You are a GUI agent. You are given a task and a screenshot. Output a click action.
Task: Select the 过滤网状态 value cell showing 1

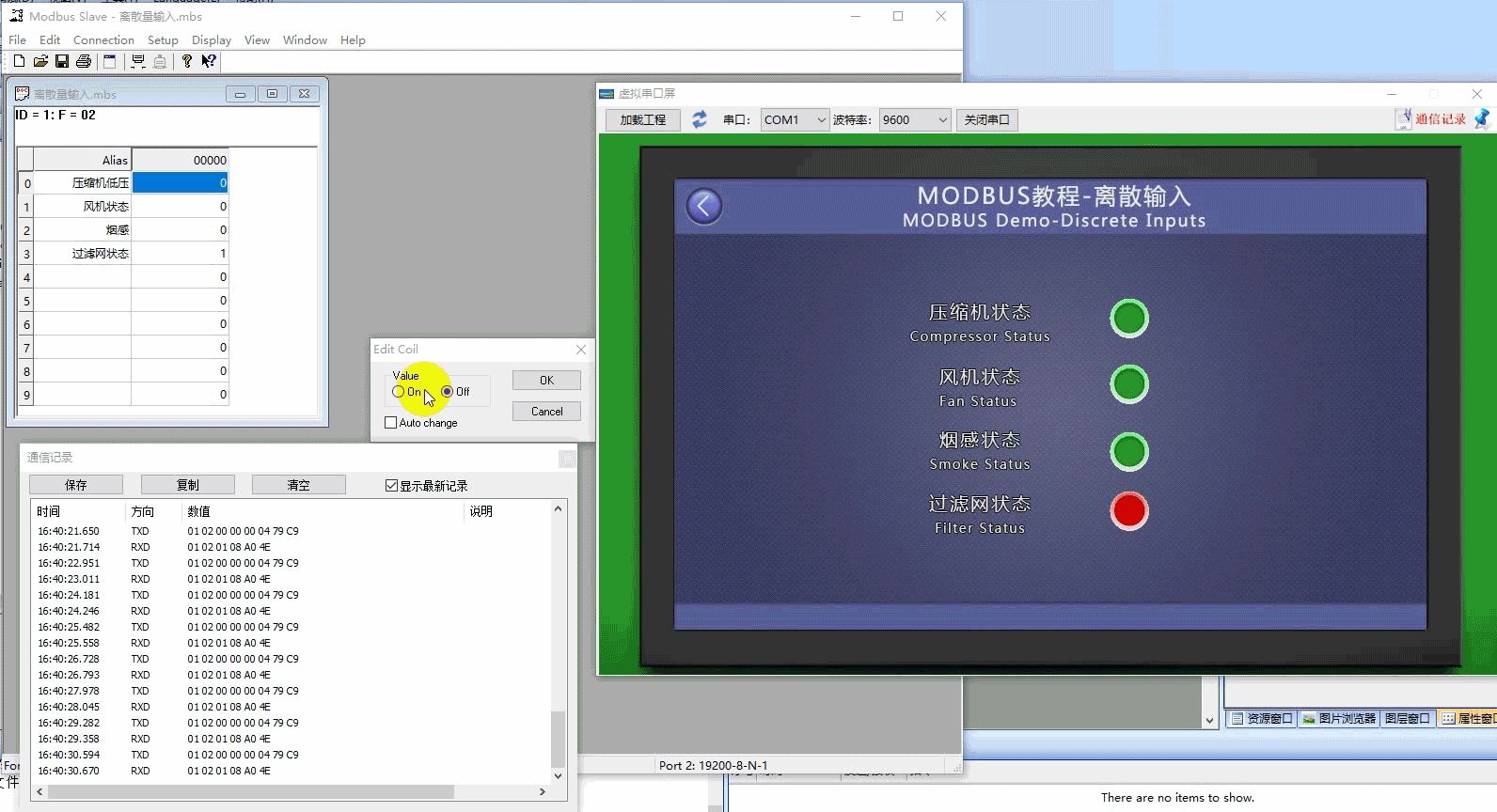(x=180, y=254)
